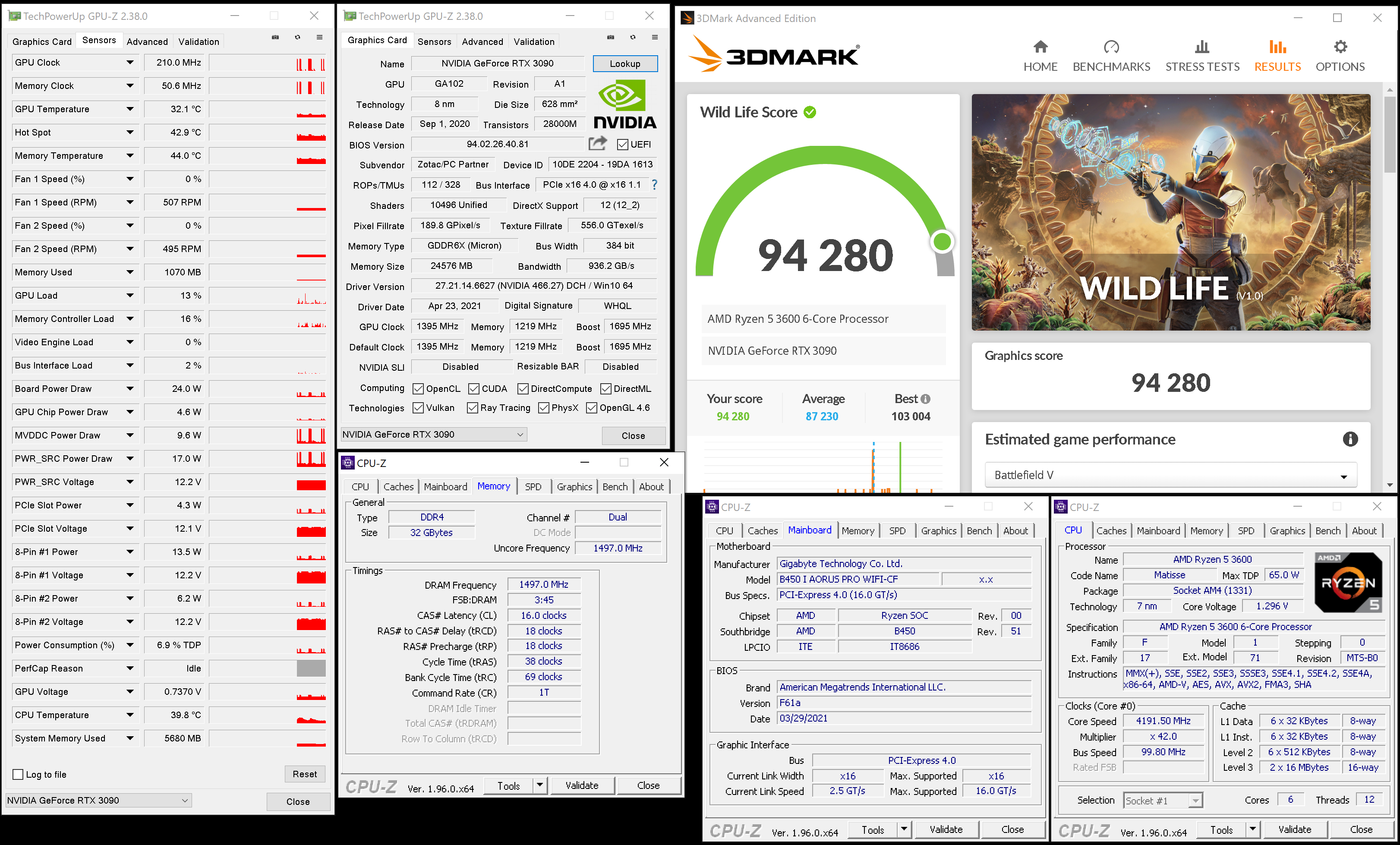Click info icon next to Best score

point(926,399)
